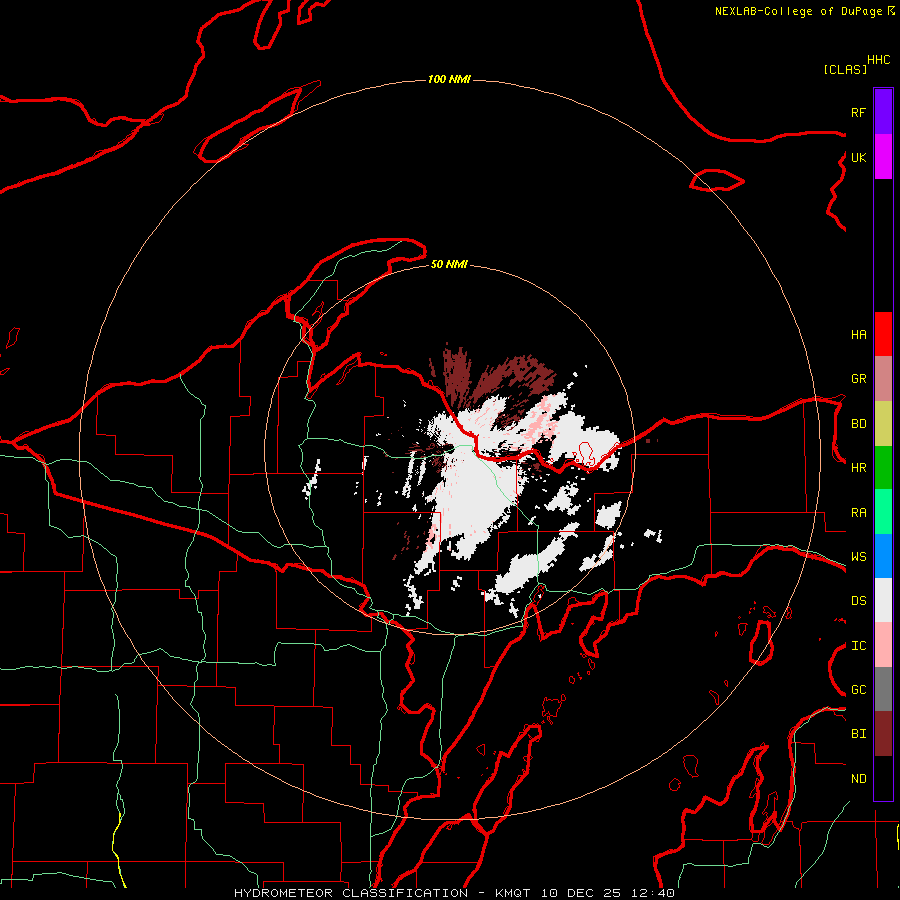Click the "BI" legend label
The width and height of the screenshot is (900, 900).
(x=858, y=734)
